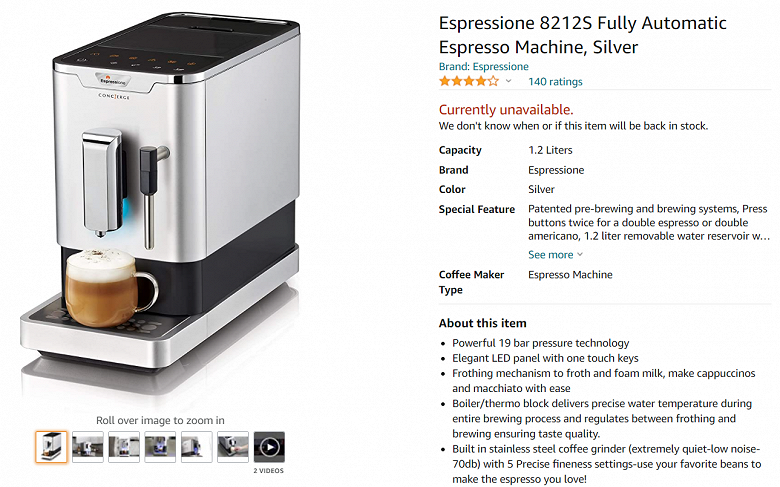Select the third product image thumbnail
780x487 pixels.
pyautogui.click(x=124, y=447)
